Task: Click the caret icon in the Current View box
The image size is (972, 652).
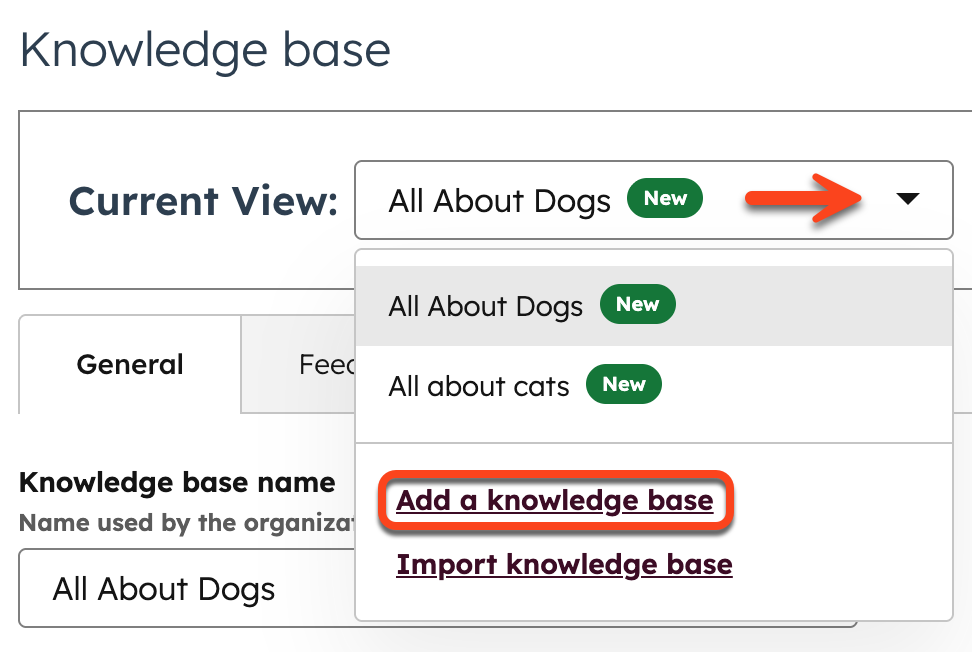Action: point(907,199)
